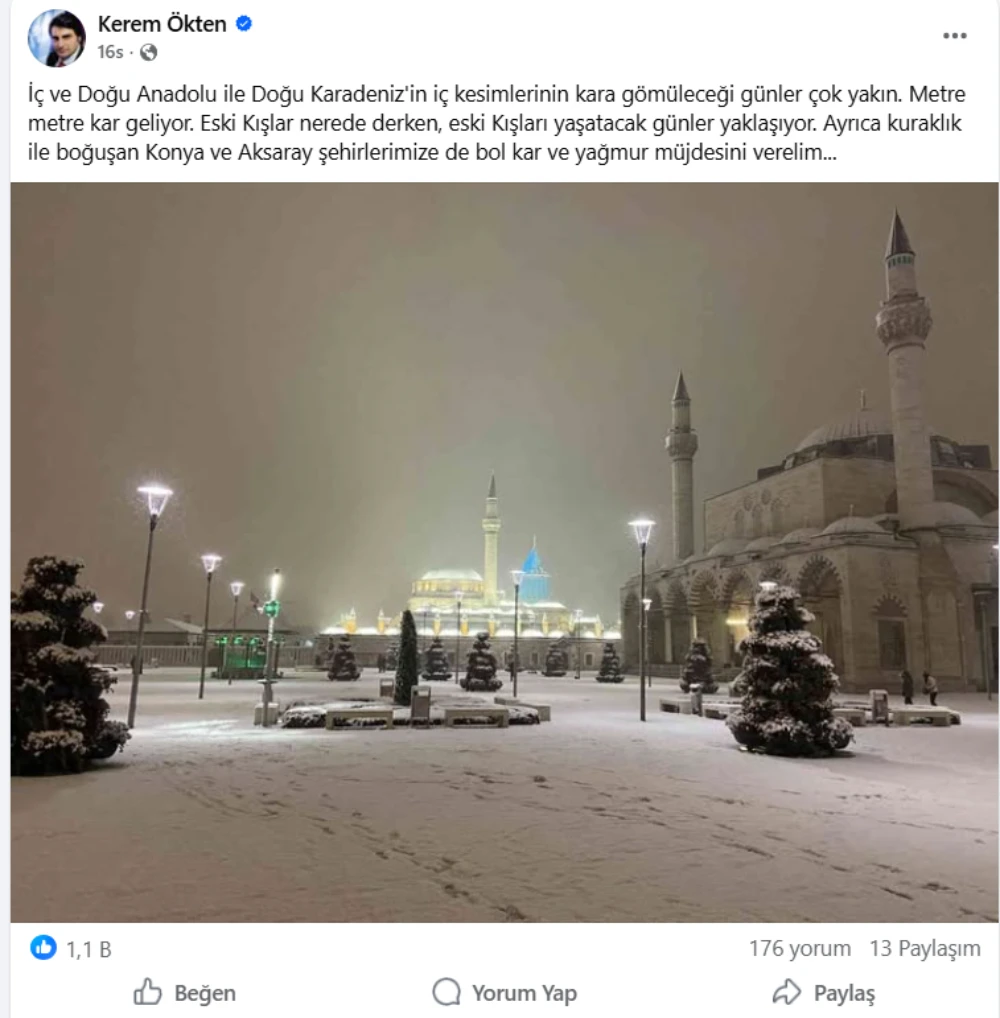Click the speech bubble comment icon
Image resolution: width=1000 pixels, height=1018 pixels.
[446, 993]
